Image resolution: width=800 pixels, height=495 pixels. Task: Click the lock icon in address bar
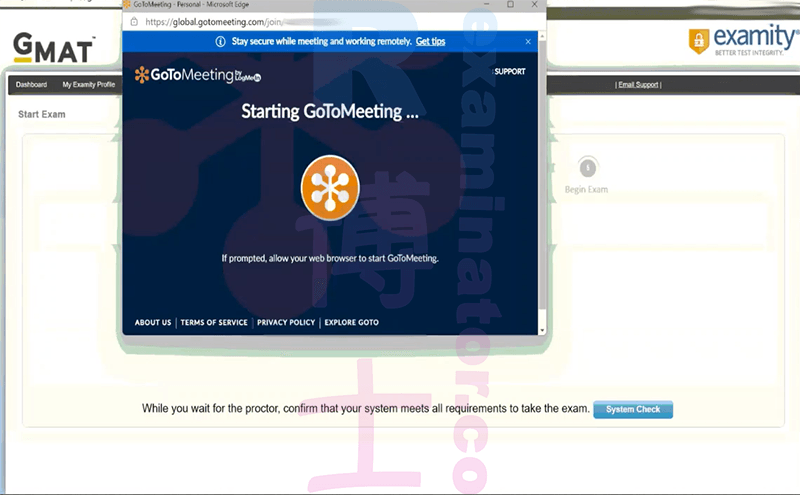[x=134, y=22]
